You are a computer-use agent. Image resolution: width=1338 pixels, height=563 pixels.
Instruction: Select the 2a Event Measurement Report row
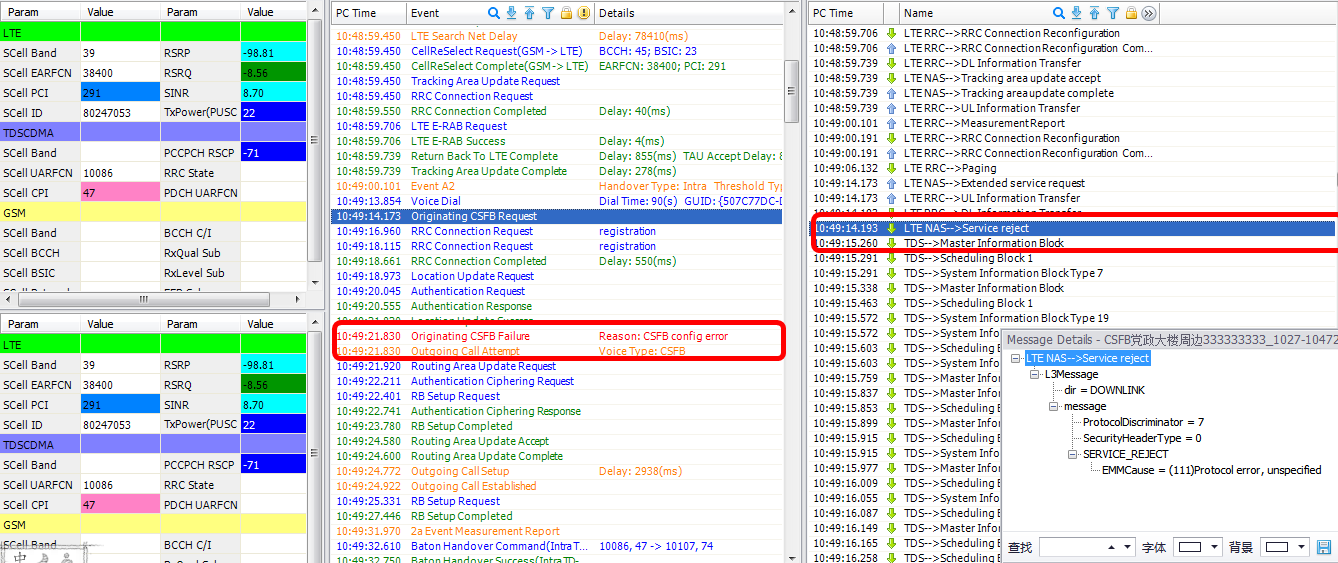[x=557, y=531]
